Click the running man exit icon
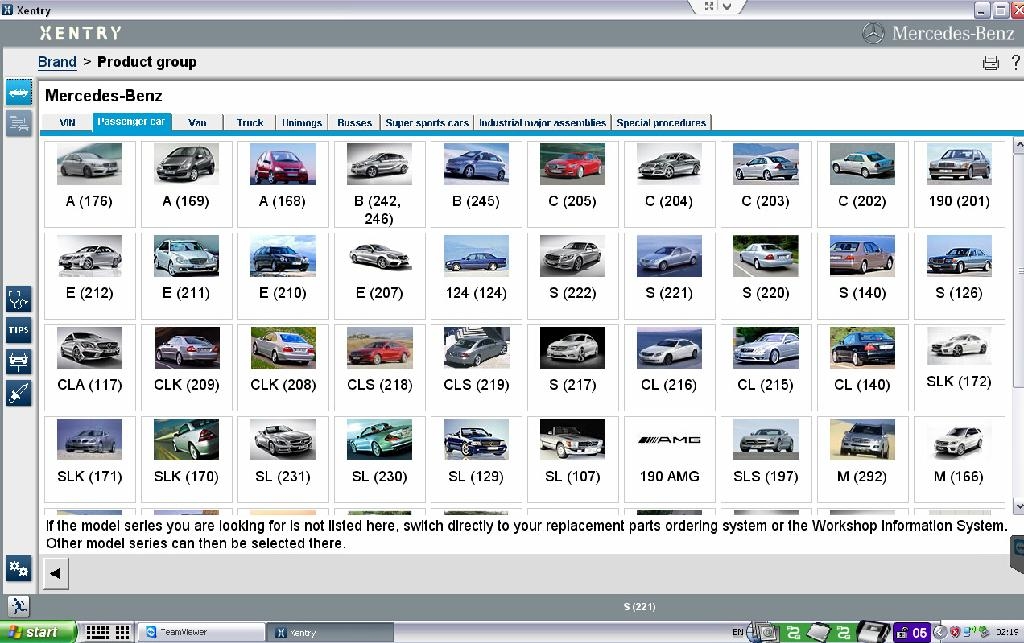 pos(18,606)
